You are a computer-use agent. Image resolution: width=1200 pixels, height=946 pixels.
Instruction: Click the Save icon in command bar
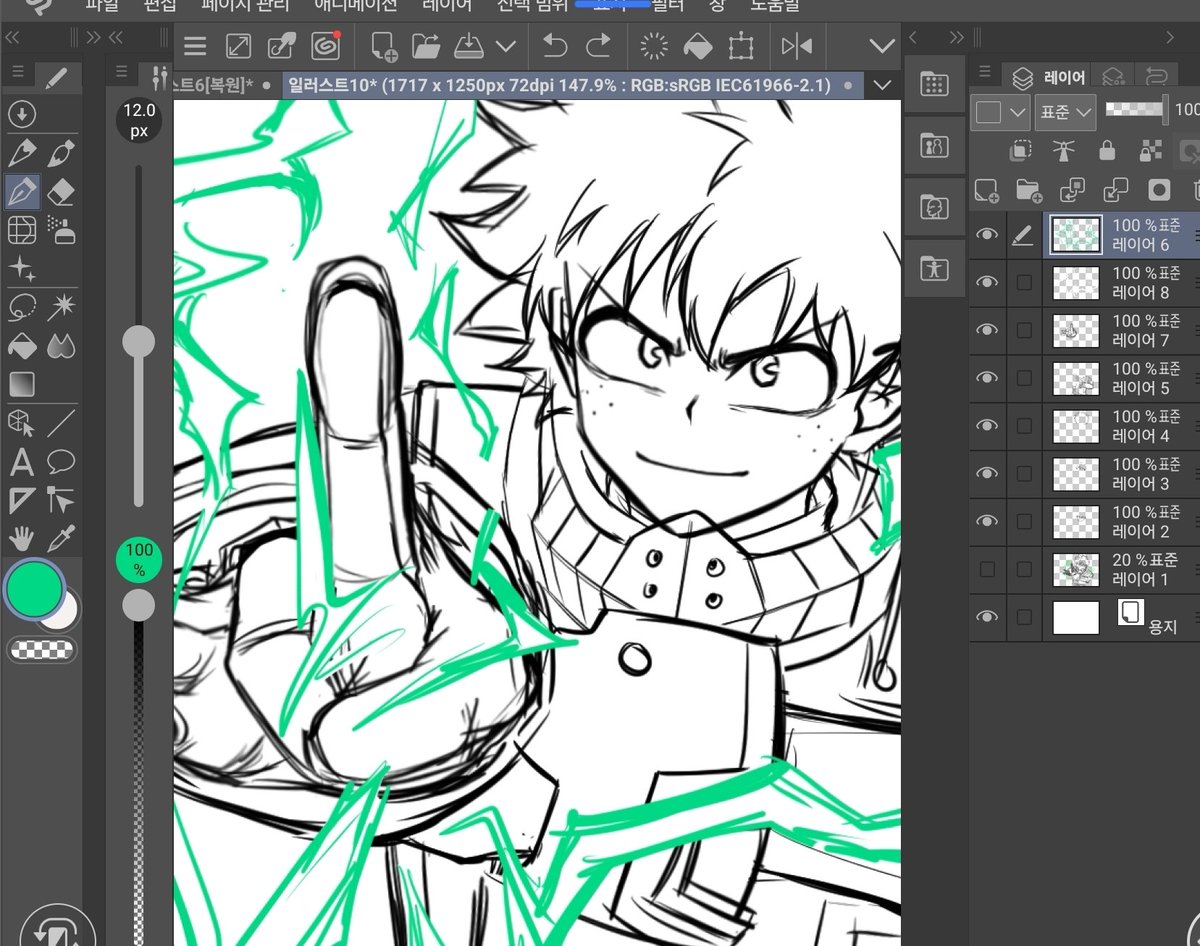[x=468, y=46]
